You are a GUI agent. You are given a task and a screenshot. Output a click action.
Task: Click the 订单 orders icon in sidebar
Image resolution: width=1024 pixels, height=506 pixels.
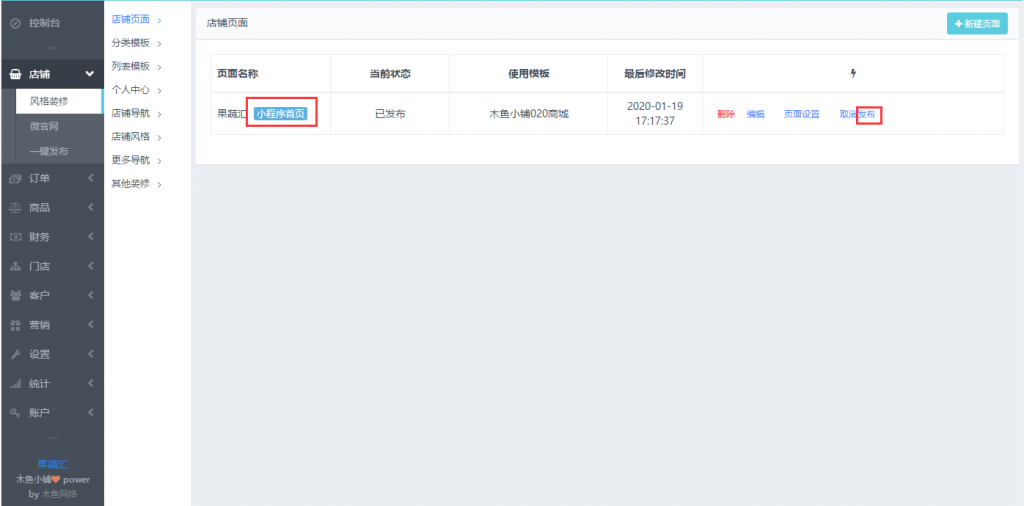pos(15,179)
